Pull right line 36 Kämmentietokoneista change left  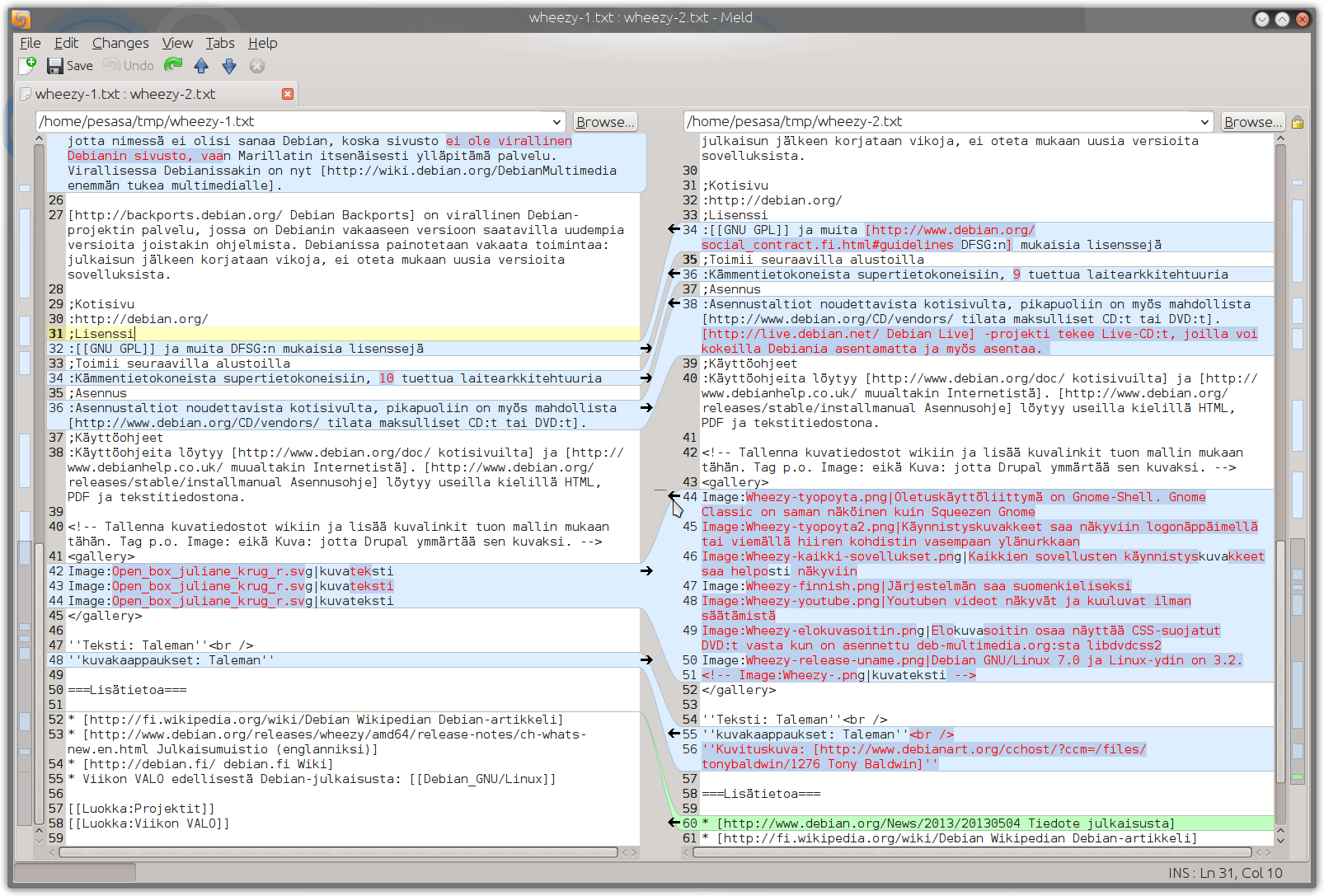tap(674, 274)
